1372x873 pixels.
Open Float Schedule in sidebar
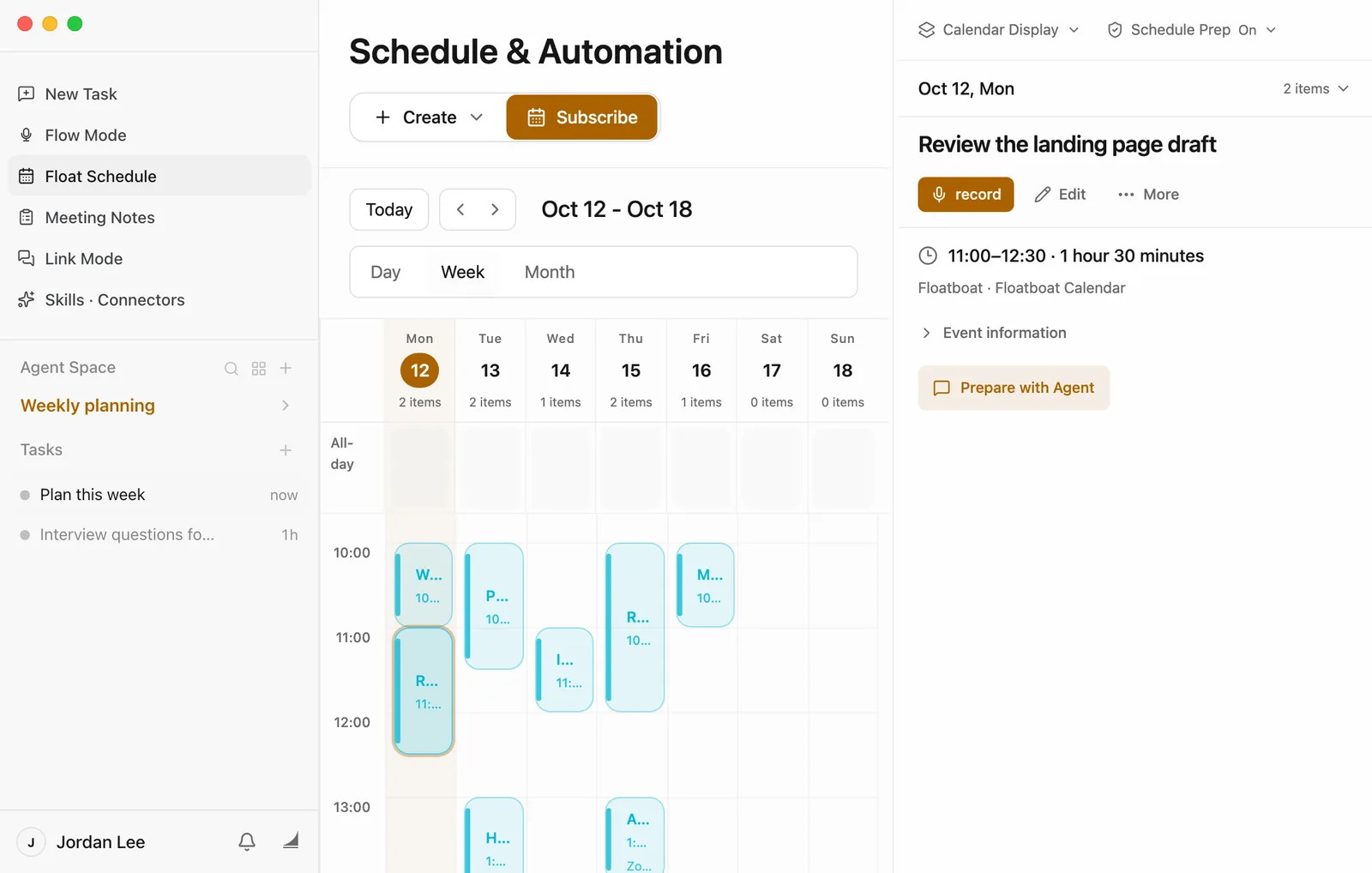click(159, 177)
